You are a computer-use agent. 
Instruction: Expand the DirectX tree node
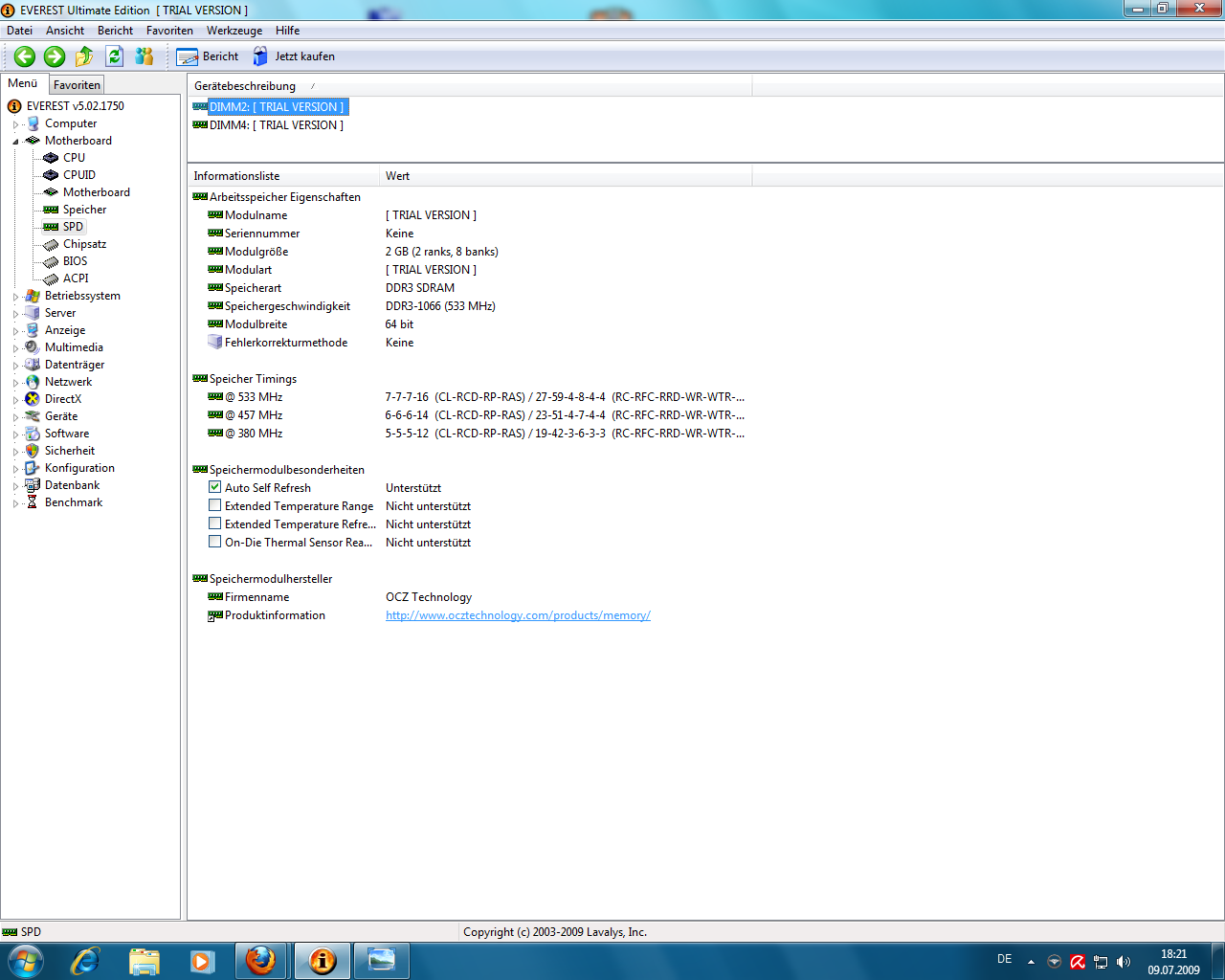click(x=15, y=400)
